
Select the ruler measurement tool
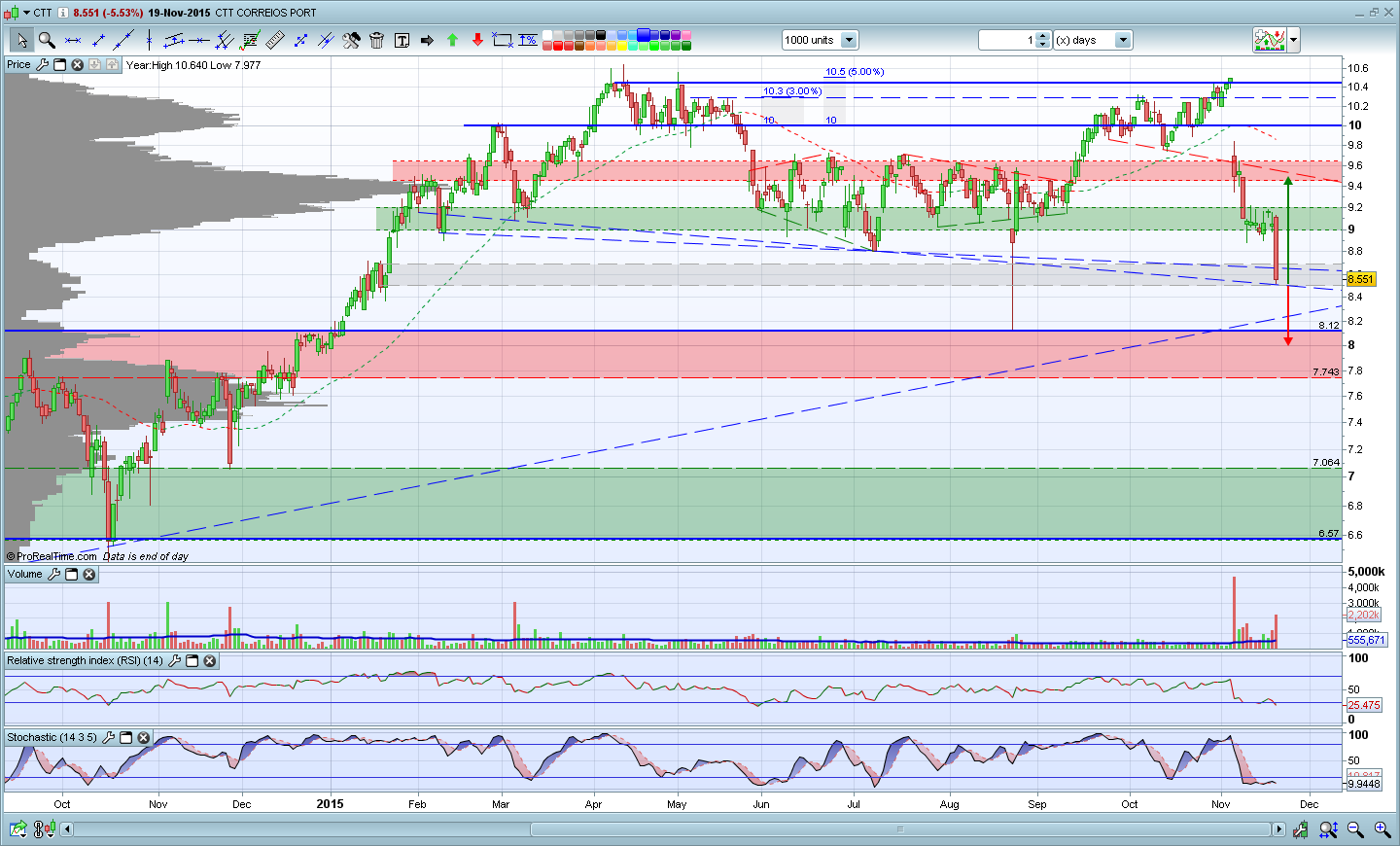pyautogui.click(x=275, y=40)
